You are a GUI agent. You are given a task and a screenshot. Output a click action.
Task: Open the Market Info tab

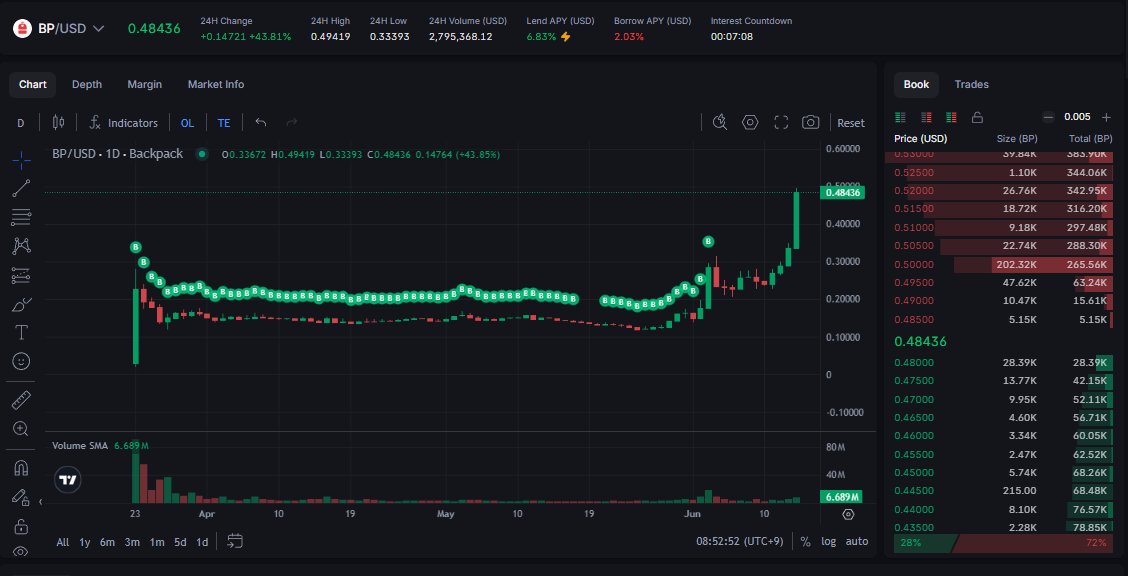[x=216, y=84]
